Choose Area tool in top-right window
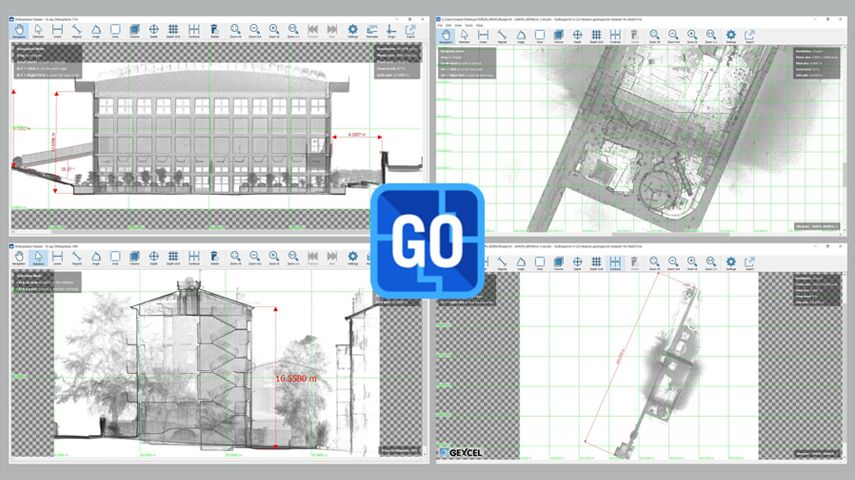 coord(539,36)
